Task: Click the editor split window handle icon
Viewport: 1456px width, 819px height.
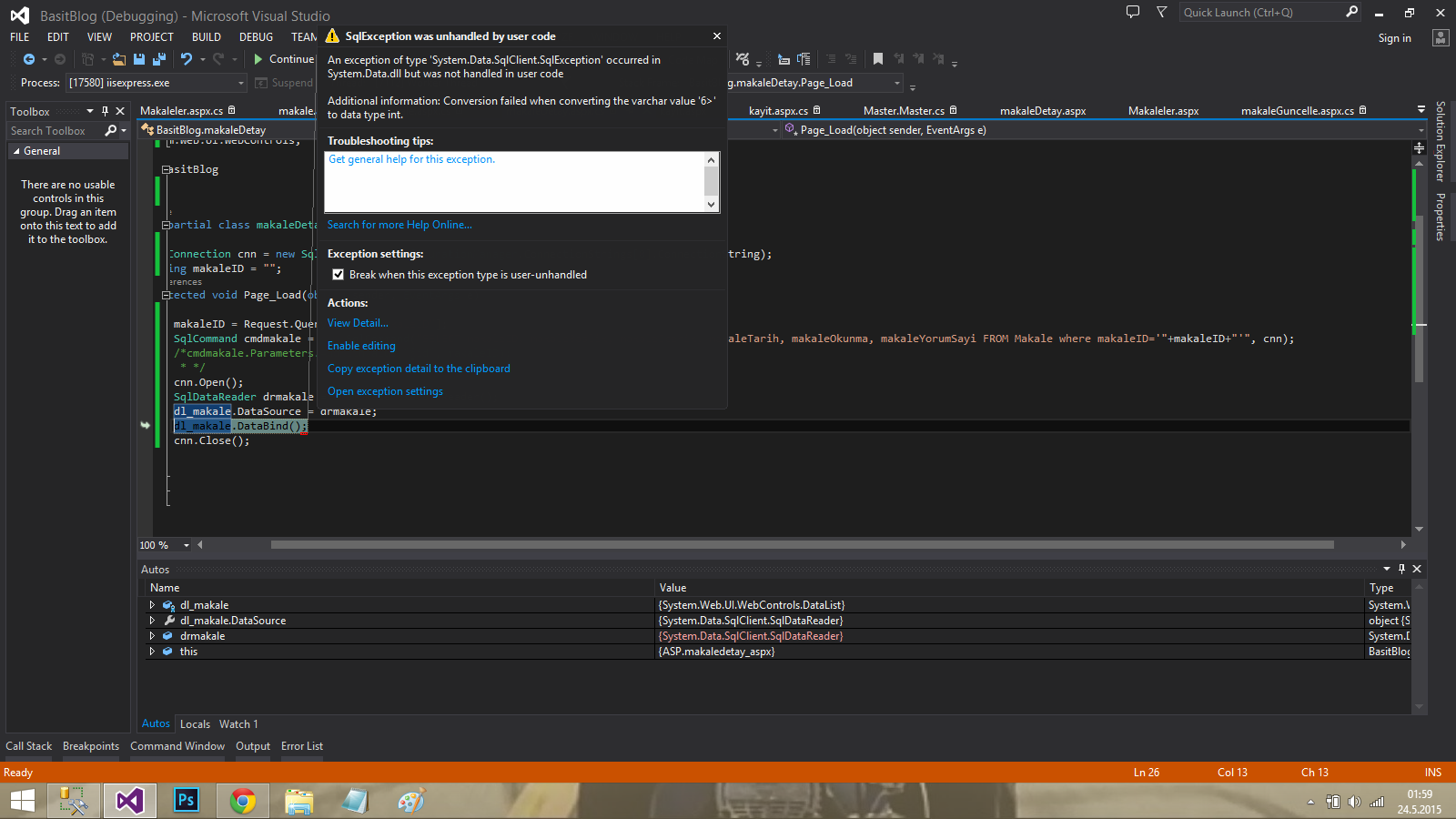Action: pyautogui.click(x=1419, y=147)
